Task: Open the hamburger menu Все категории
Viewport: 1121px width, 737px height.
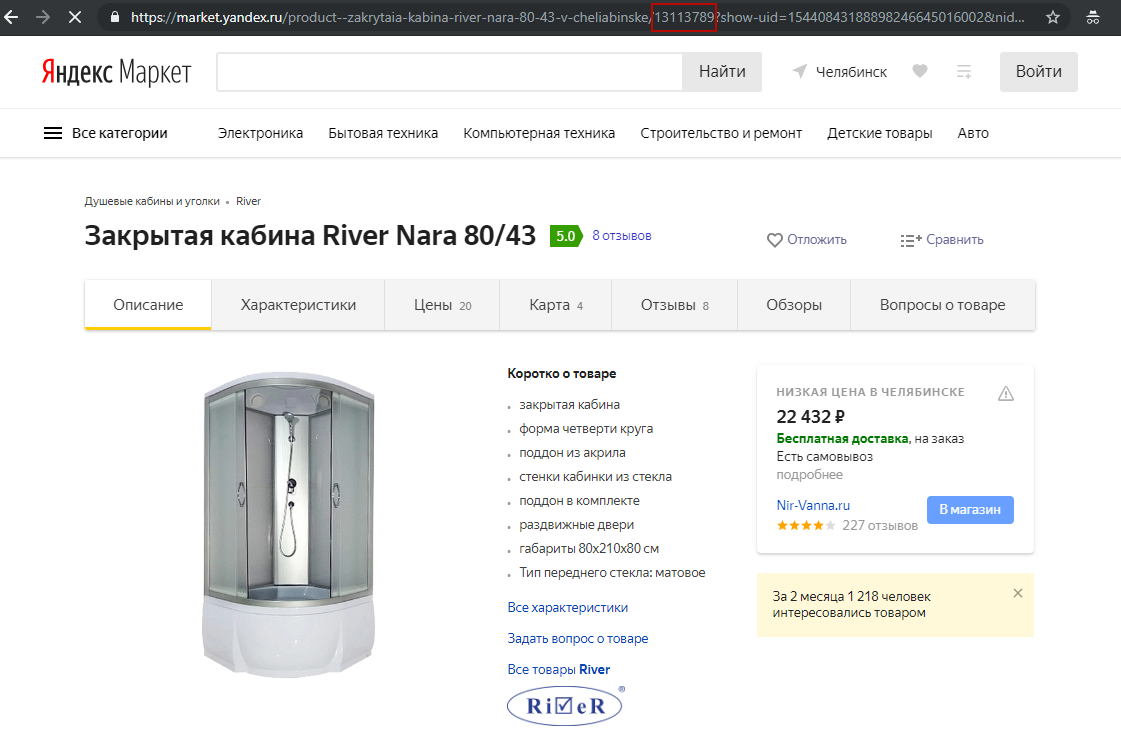Action: pos(106,133)
